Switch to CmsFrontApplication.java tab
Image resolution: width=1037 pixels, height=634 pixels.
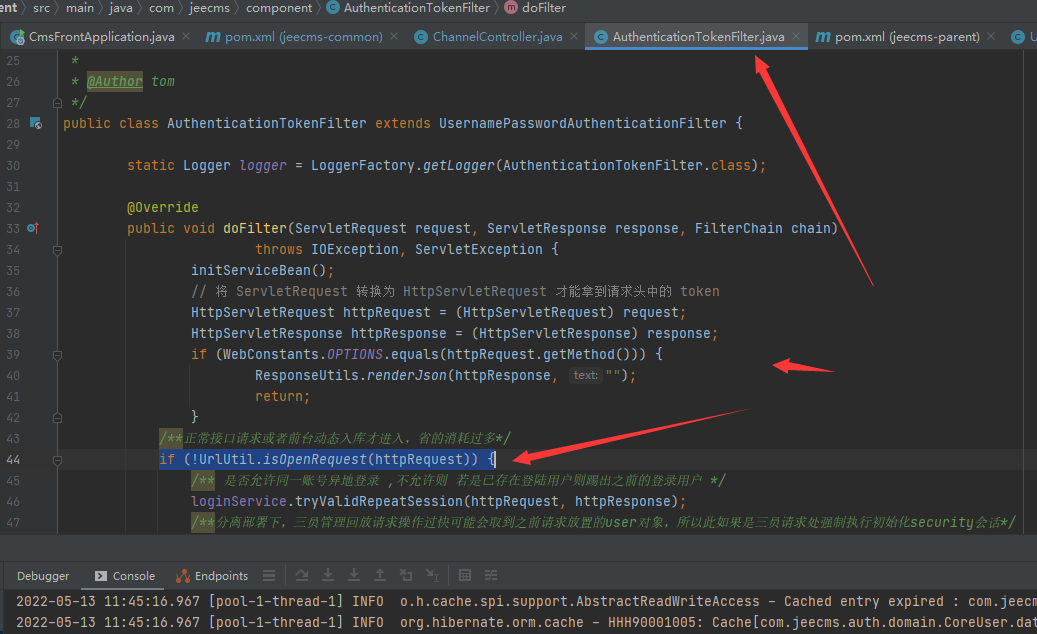(x=101, y=36)
